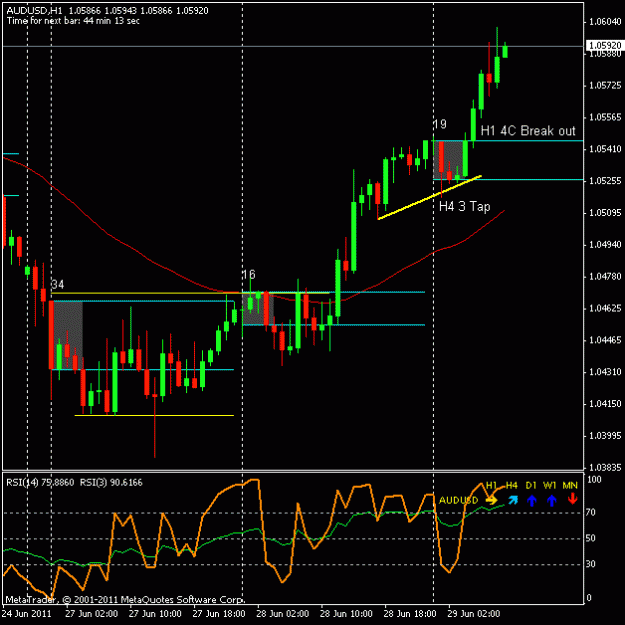Click the '27 Jun 18:00' time axis label
This screenshot has width=625, height=625.
point(219,613)
